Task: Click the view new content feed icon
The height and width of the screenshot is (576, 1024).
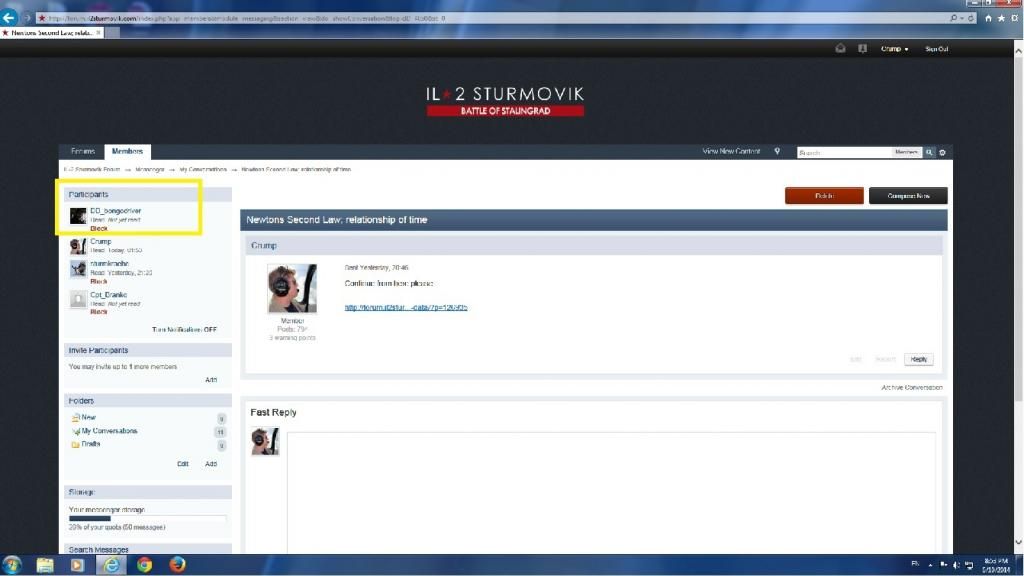Action: click(777, 151)
